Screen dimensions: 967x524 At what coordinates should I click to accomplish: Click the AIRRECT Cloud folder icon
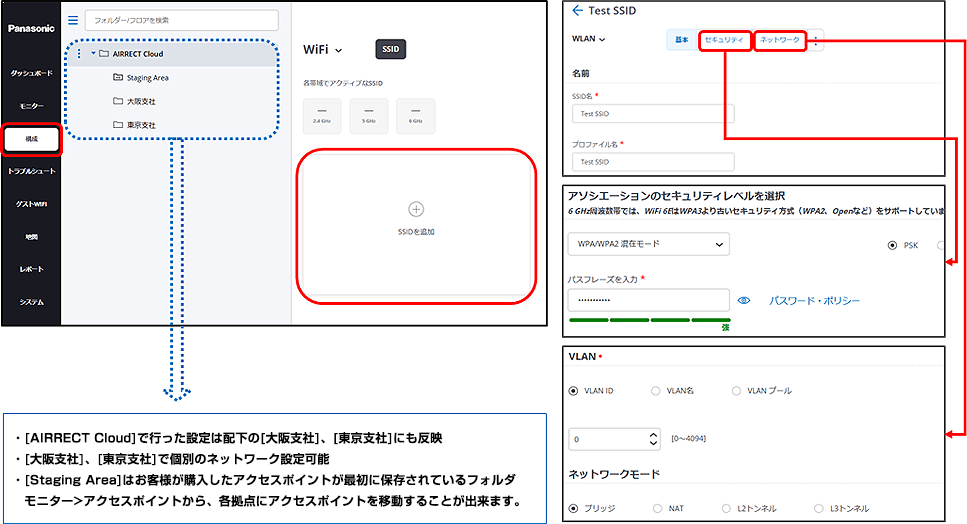tap(104, 54)
